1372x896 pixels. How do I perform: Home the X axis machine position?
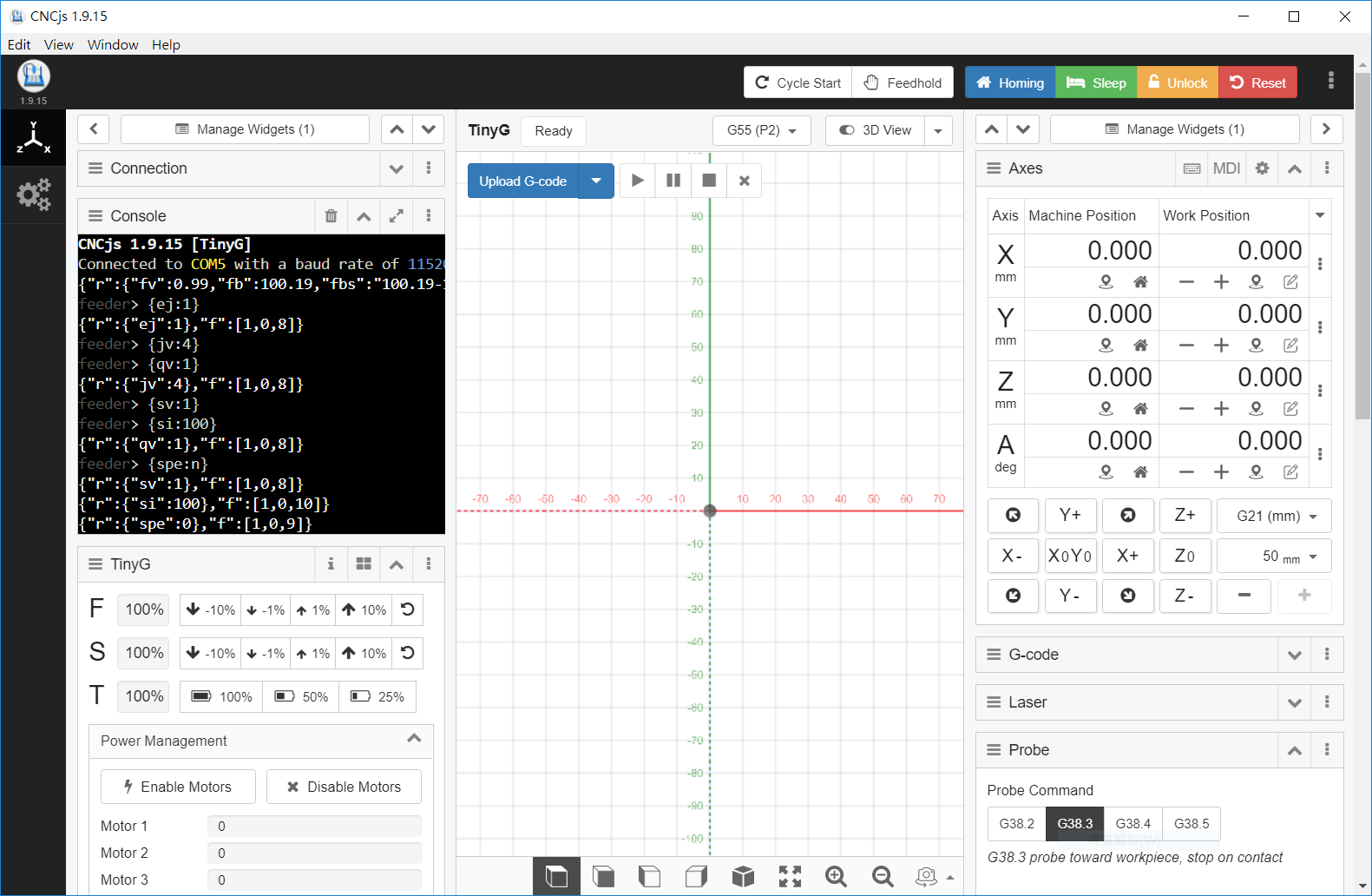pos(1140,282)
